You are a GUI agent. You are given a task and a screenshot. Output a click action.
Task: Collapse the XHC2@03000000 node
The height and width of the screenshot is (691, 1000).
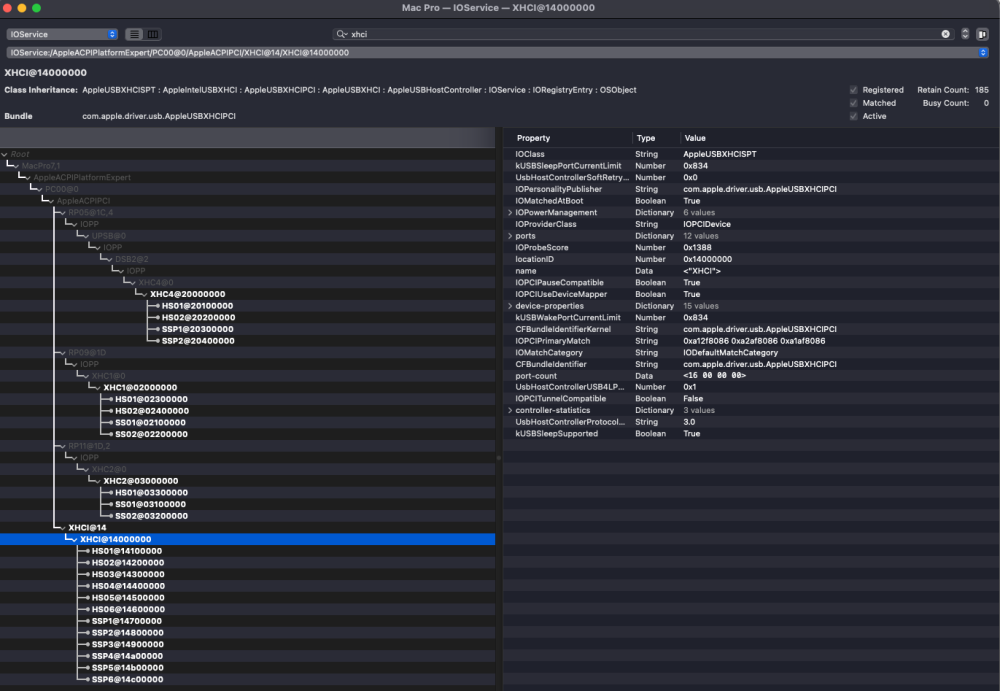[x=98, y=481]
